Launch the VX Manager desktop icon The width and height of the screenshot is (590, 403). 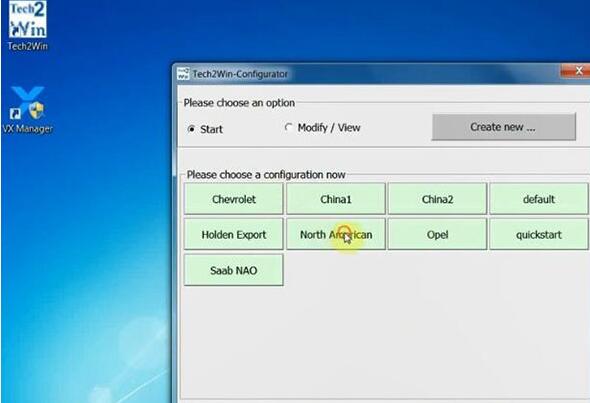point(27,103)
